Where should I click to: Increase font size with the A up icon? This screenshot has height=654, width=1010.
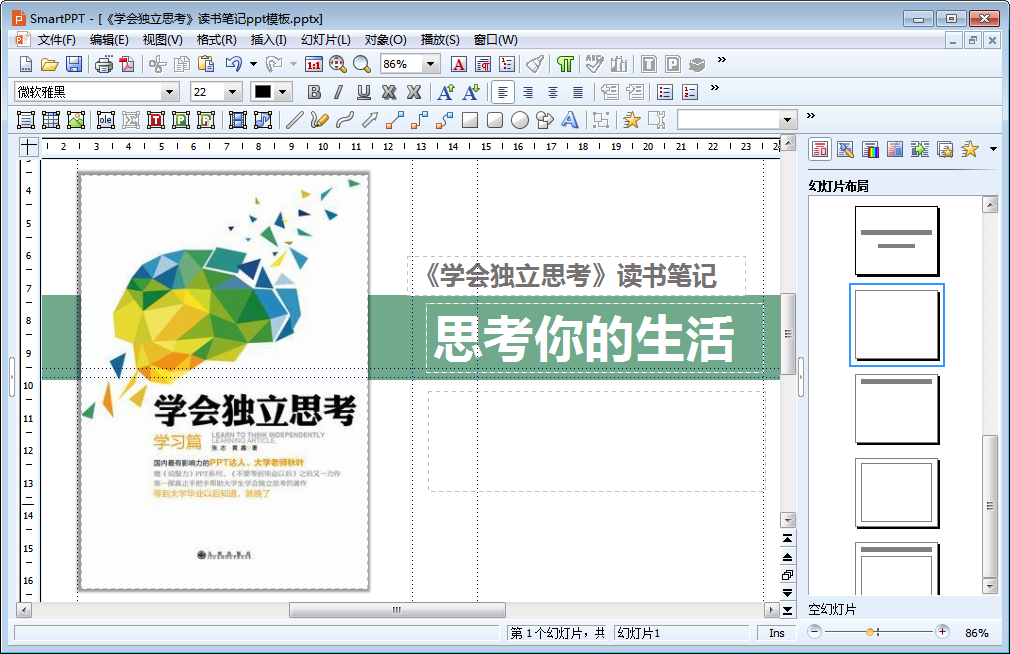click(446, 92)
